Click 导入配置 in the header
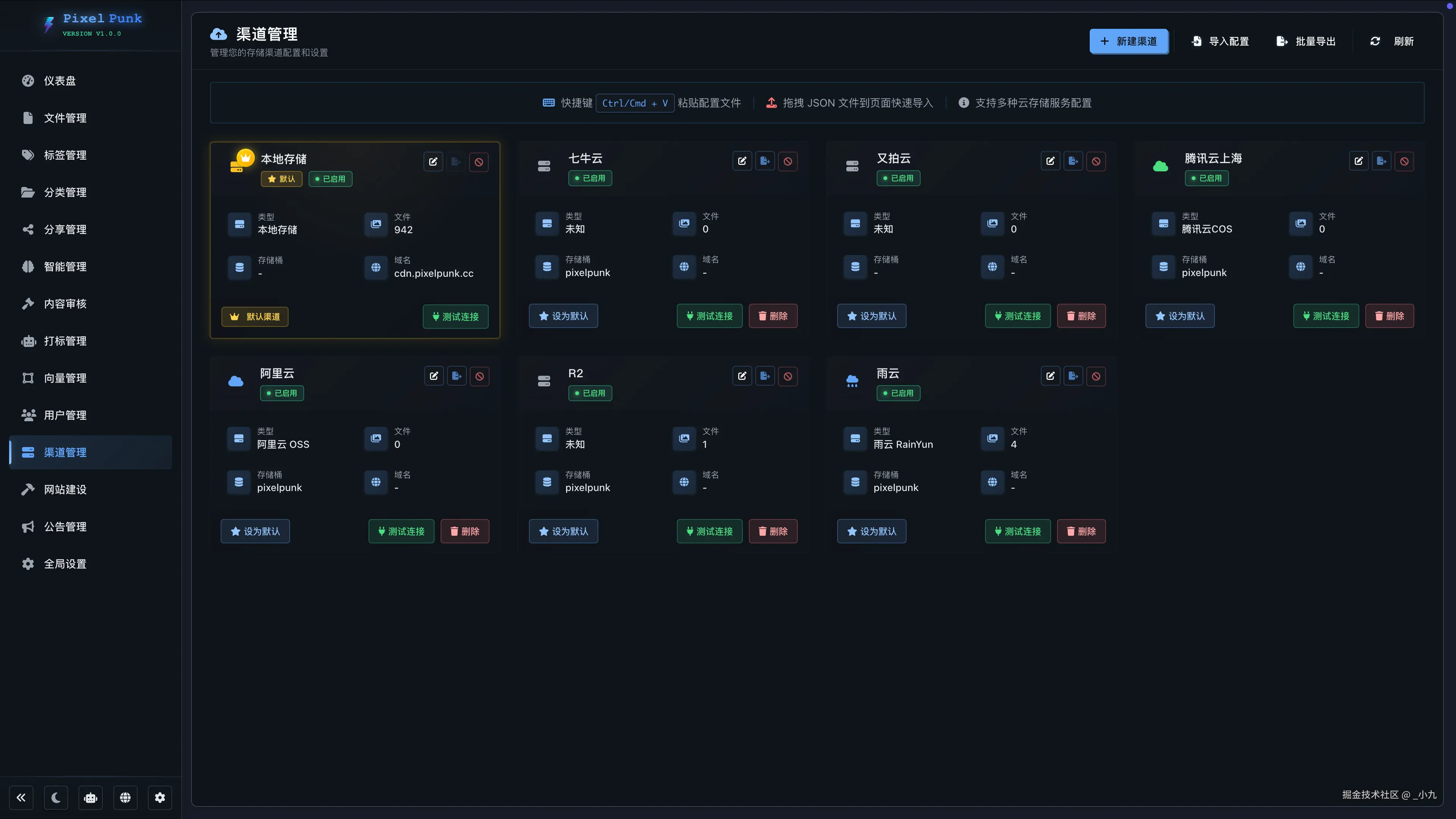Viewport: 1456px width, 819px height. pyautogui.click(x=1220, y=41)
